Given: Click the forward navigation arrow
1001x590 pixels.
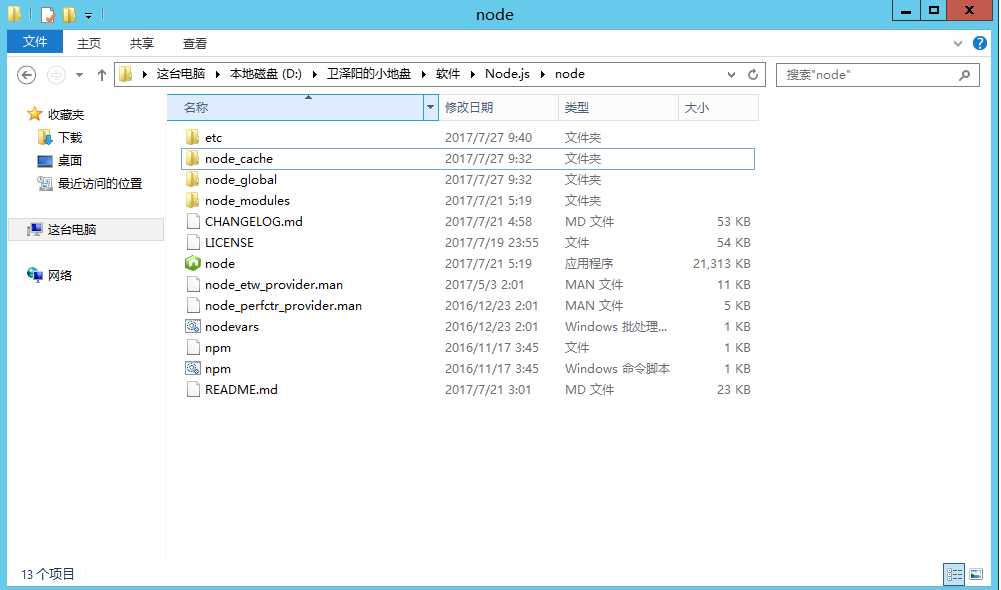Looking at the screenshot, I should [x=56, y=75].
